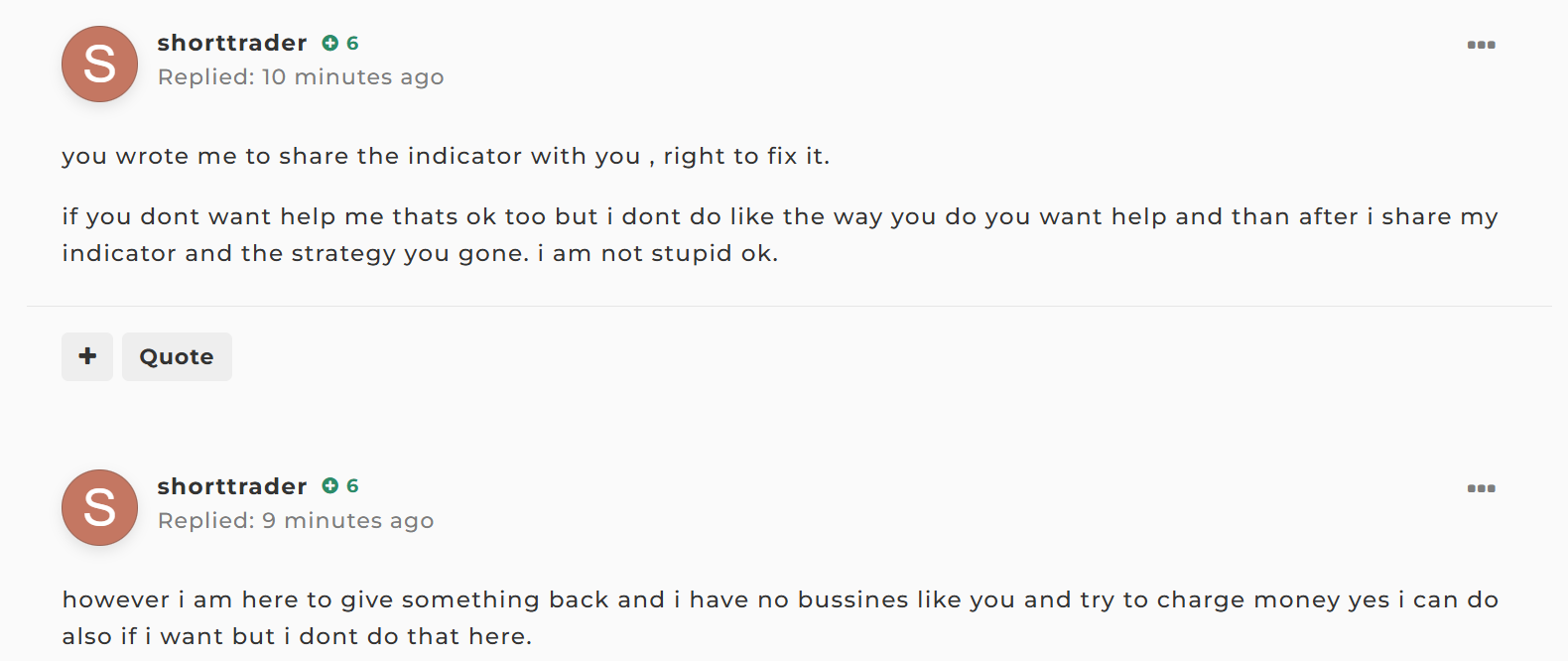Open options menu on the 9-minutes-ago post
Viewport: 1568px width, 661px height.
point(1481,488)
